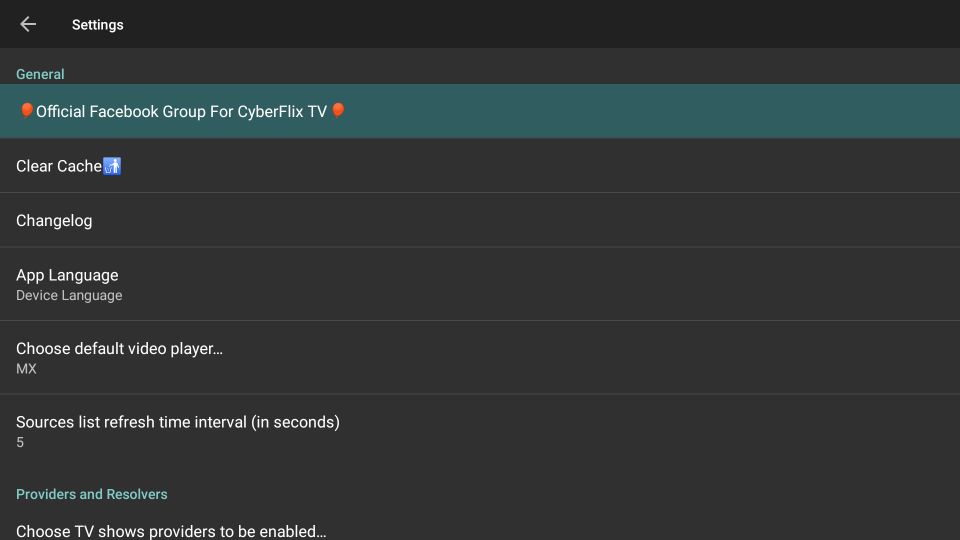Open Choose default video player setting
The width and height of the screenshot is (960, 540).
click(x=480, y=358)
